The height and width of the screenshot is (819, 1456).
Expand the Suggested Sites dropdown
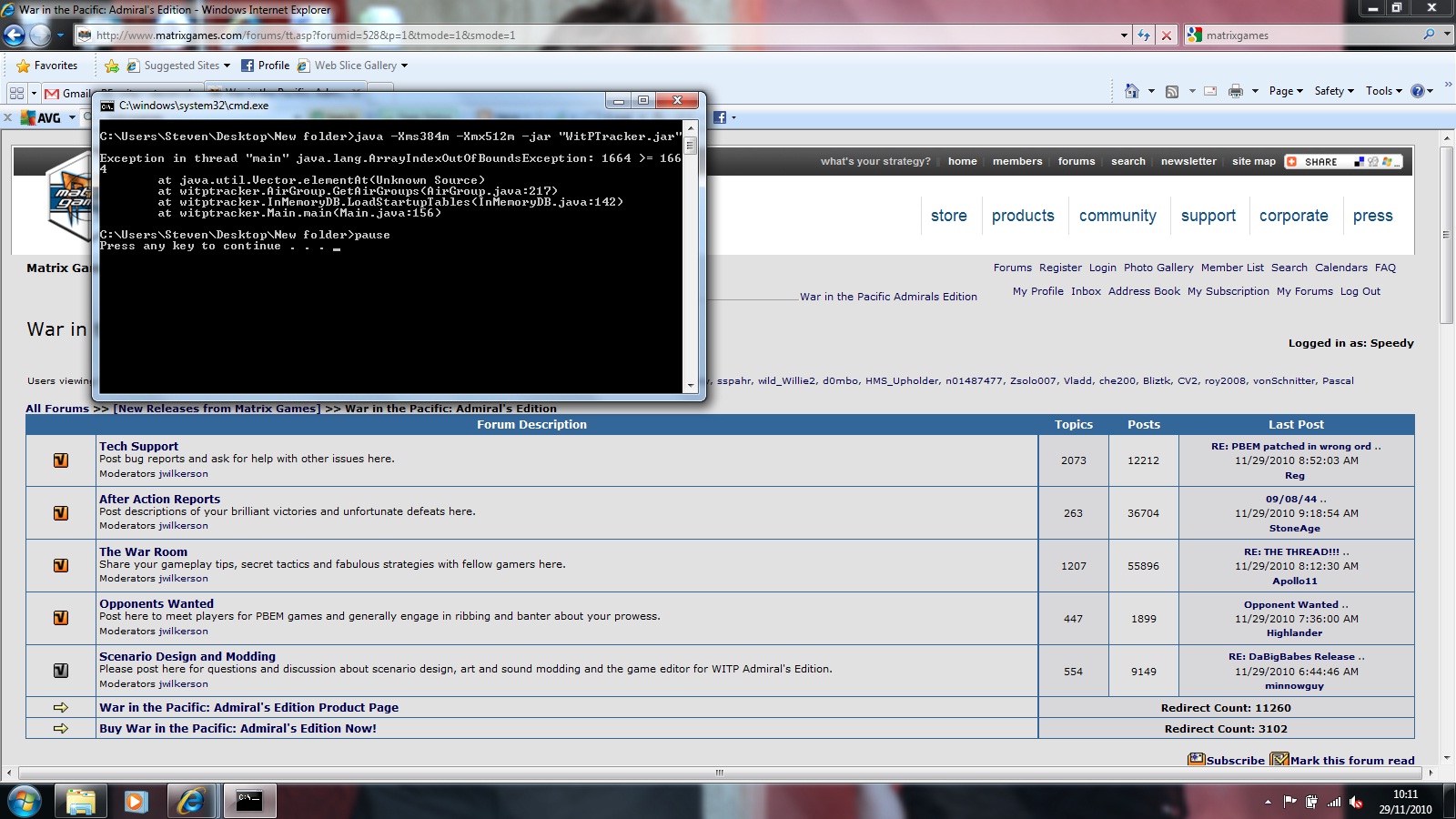pyautogui.click(x=227, y=66)
